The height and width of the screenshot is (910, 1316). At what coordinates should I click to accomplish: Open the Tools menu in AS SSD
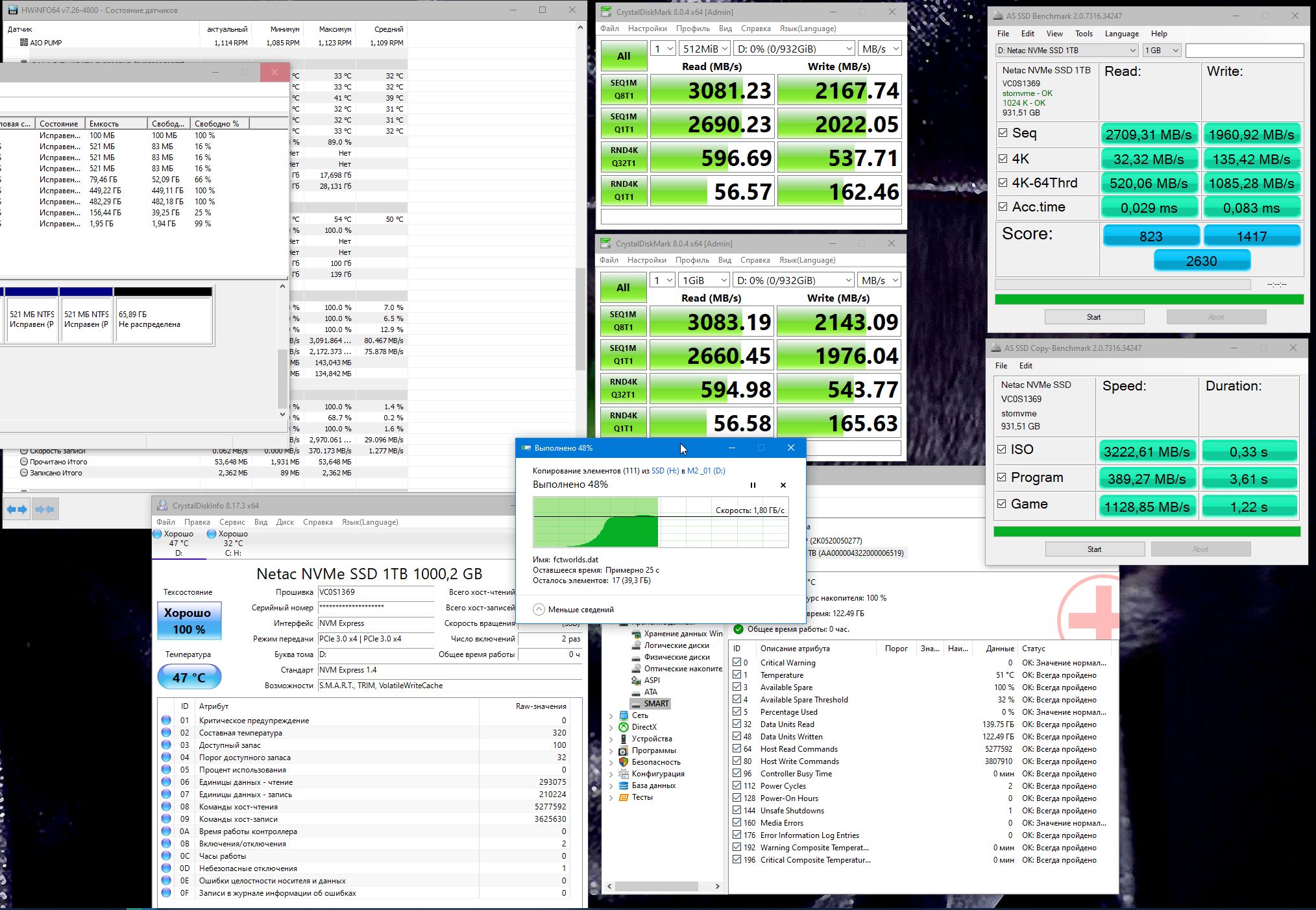(1083, 34)
